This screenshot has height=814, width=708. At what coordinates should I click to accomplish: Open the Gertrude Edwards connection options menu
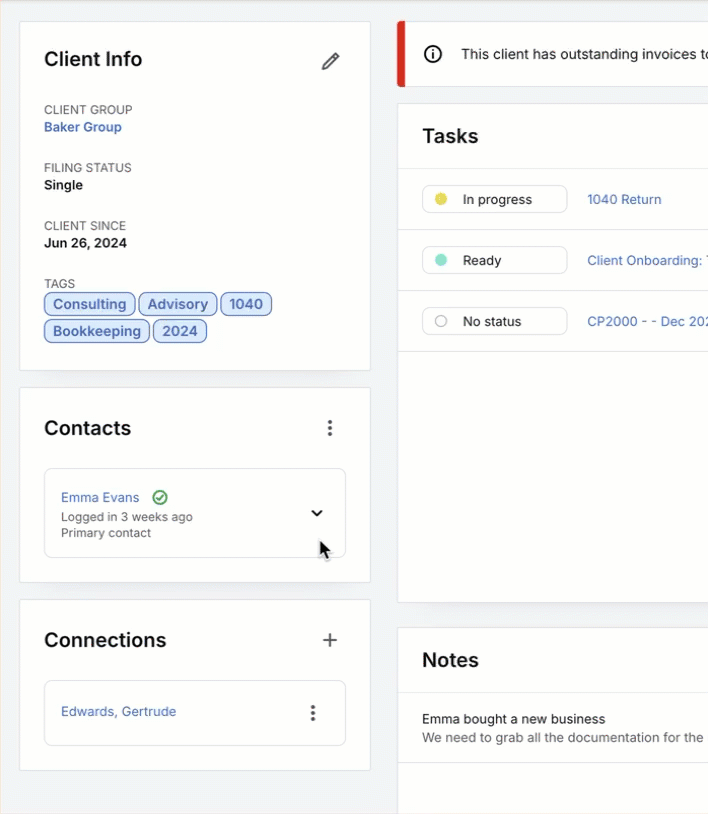pos(313,713)
